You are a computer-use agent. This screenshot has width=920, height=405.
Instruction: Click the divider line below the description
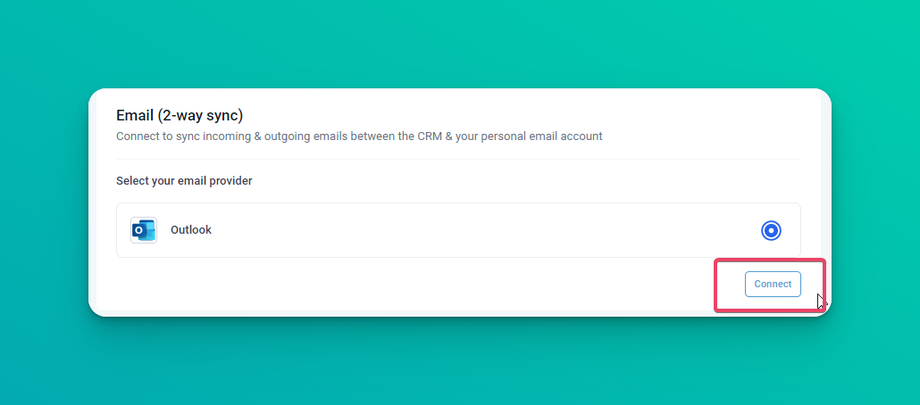(x=458, y=159)
